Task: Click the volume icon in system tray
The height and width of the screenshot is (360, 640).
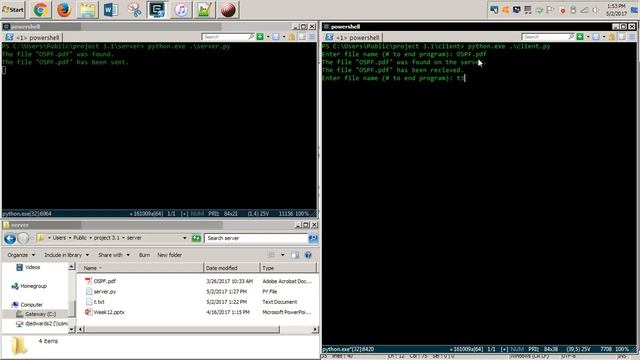Action: click(596, 10)
